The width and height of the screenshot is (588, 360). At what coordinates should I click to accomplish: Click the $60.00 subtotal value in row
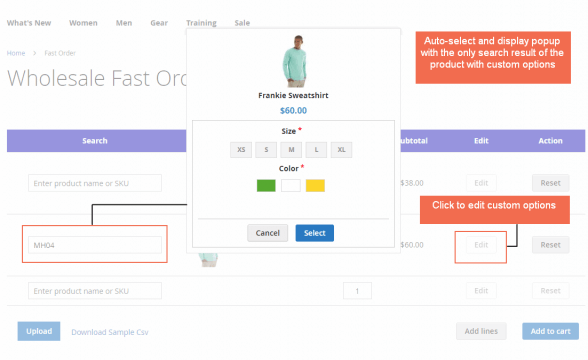pyautogui.click(x=412, y=245)
